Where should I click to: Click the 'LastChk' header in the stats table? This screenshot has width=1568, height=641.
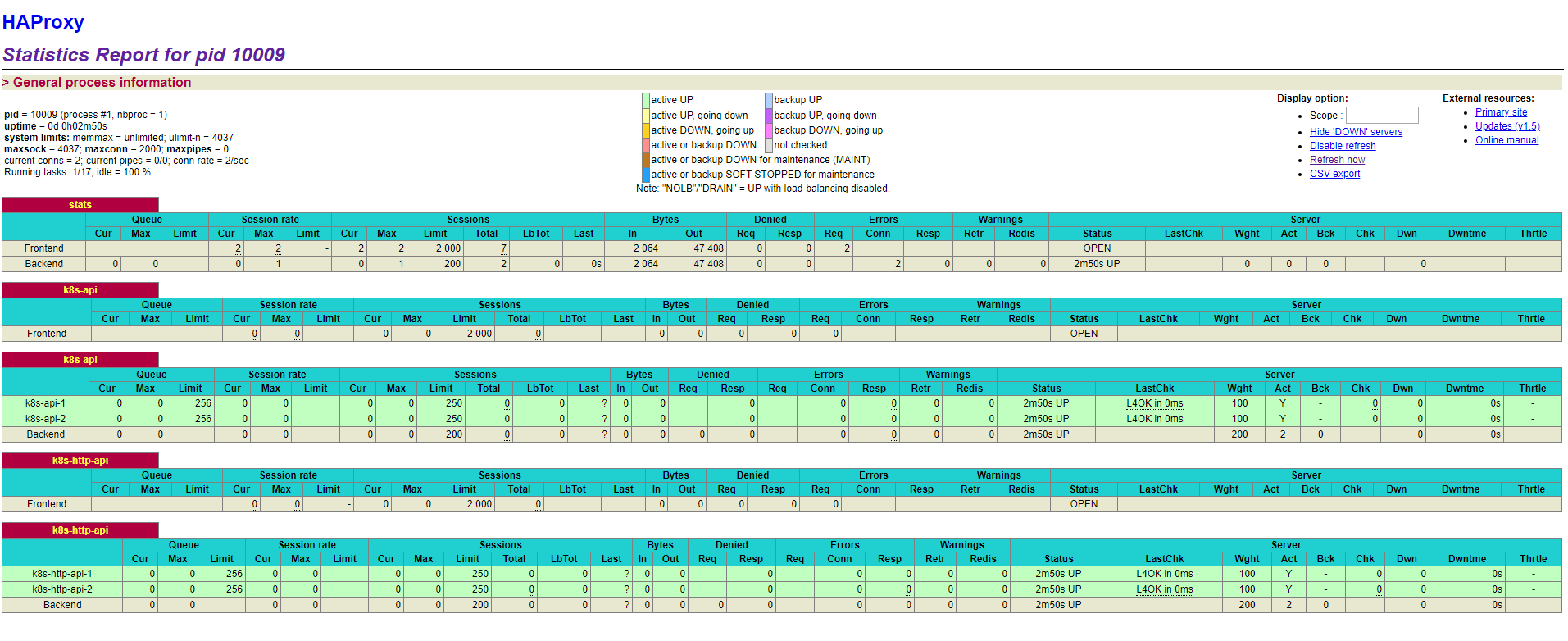pyautogui.click(x=1184, y=234)
